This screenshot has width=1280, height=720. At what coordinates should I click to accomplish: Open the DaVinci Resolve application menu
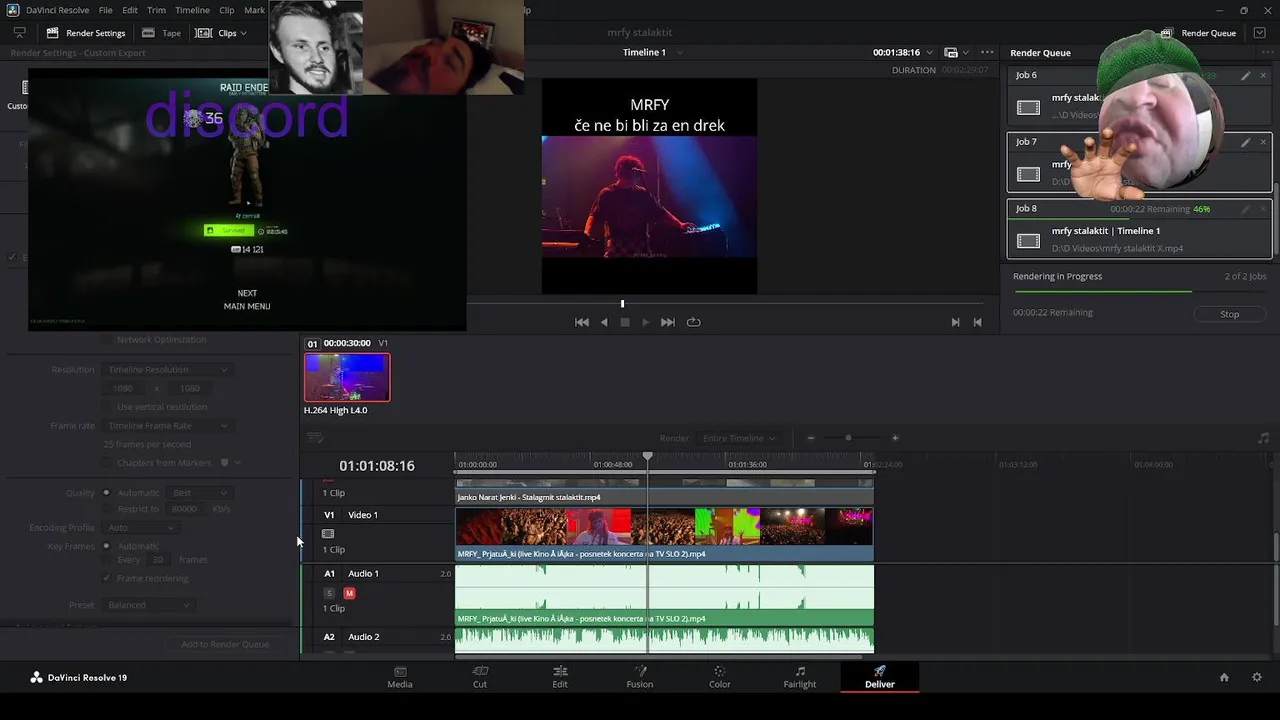[57, 10]
